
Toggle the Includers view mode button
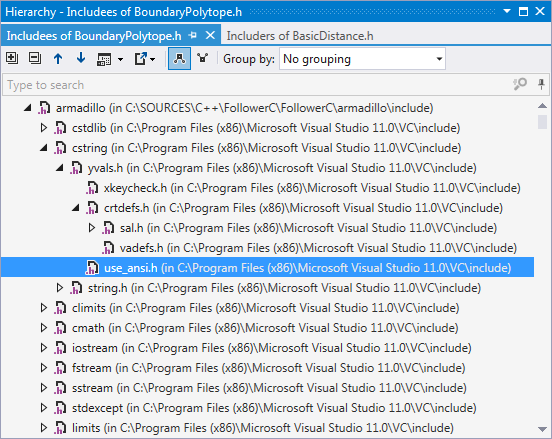click(x=202, y=58)
